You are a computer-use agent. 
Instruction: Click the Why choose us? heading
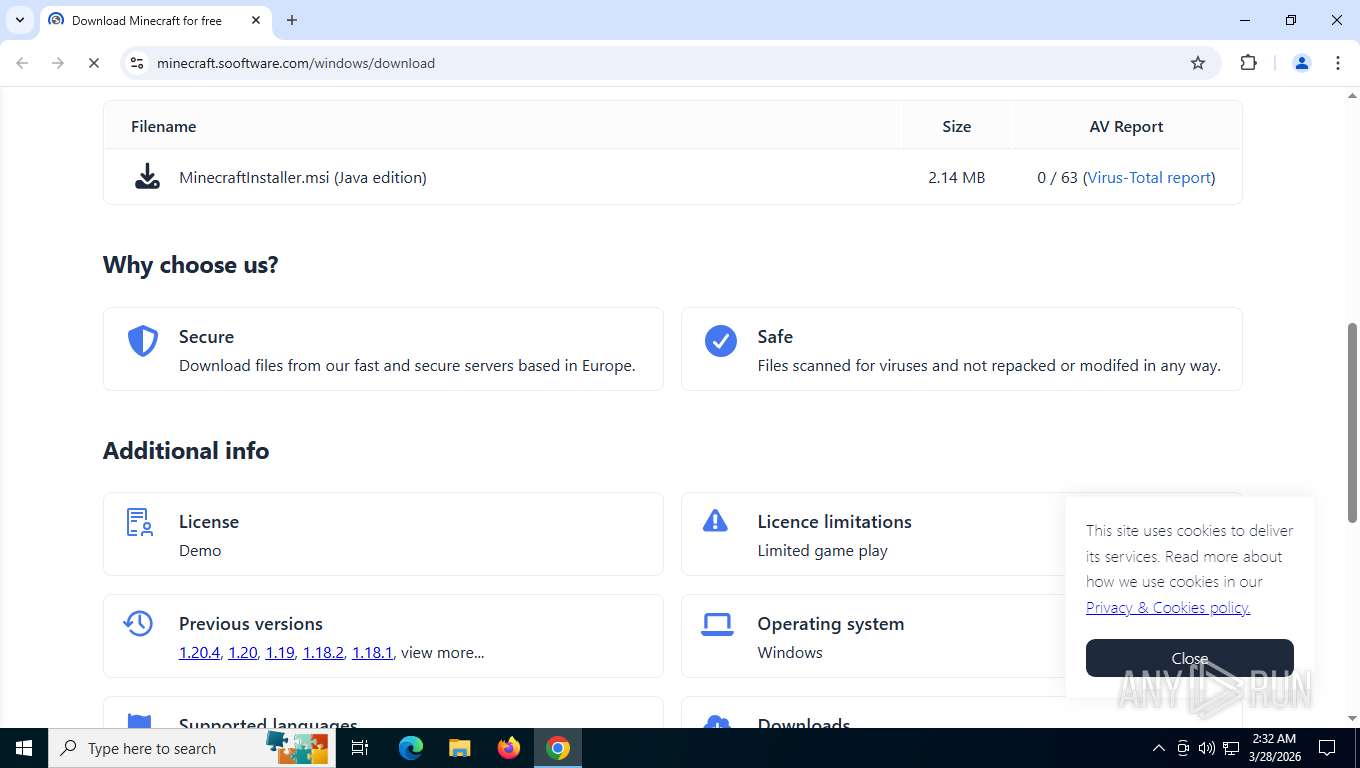pos(191,265)
